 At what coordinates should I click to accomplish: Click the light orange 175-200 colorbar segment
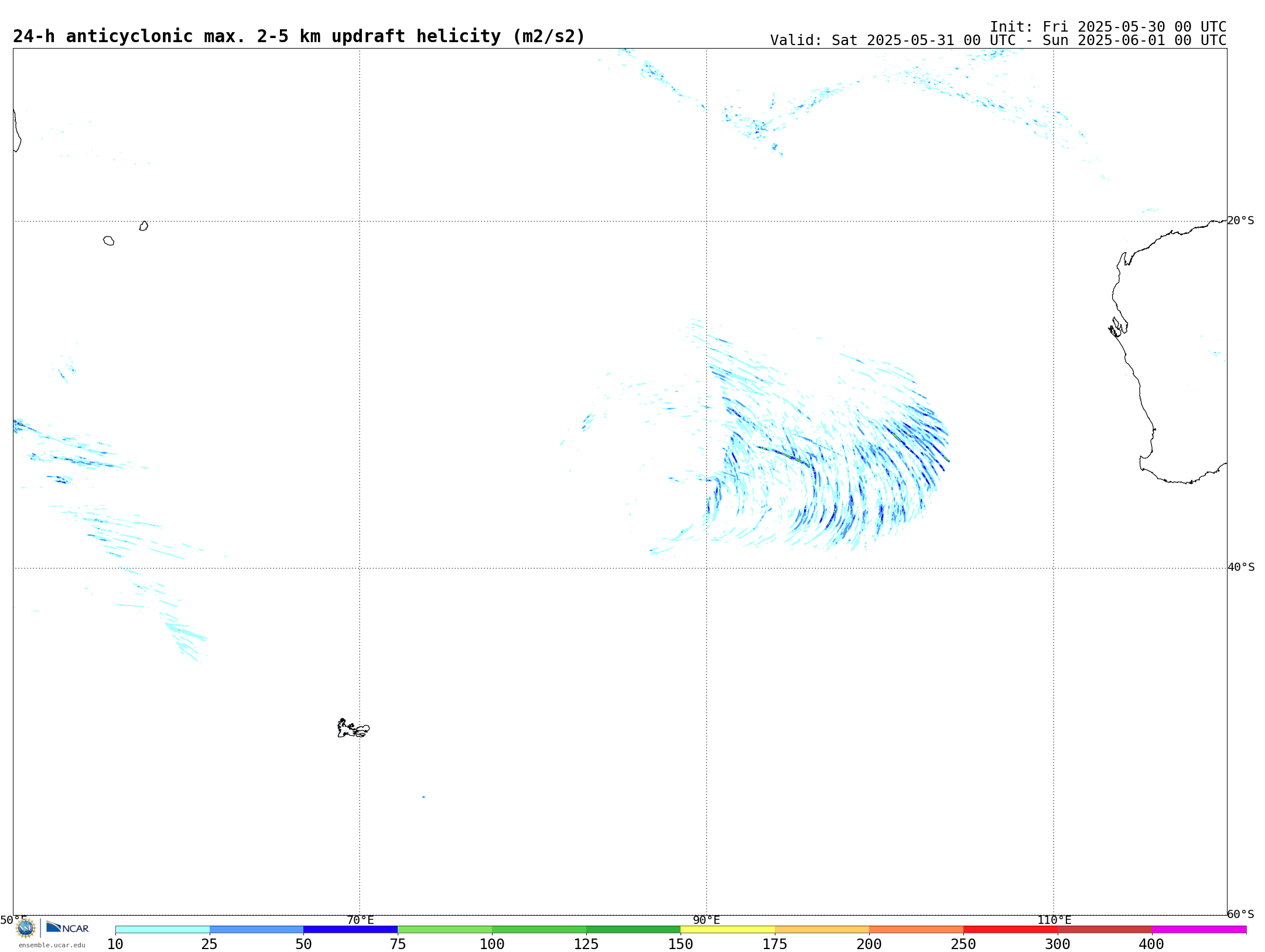tap(822, 930)
